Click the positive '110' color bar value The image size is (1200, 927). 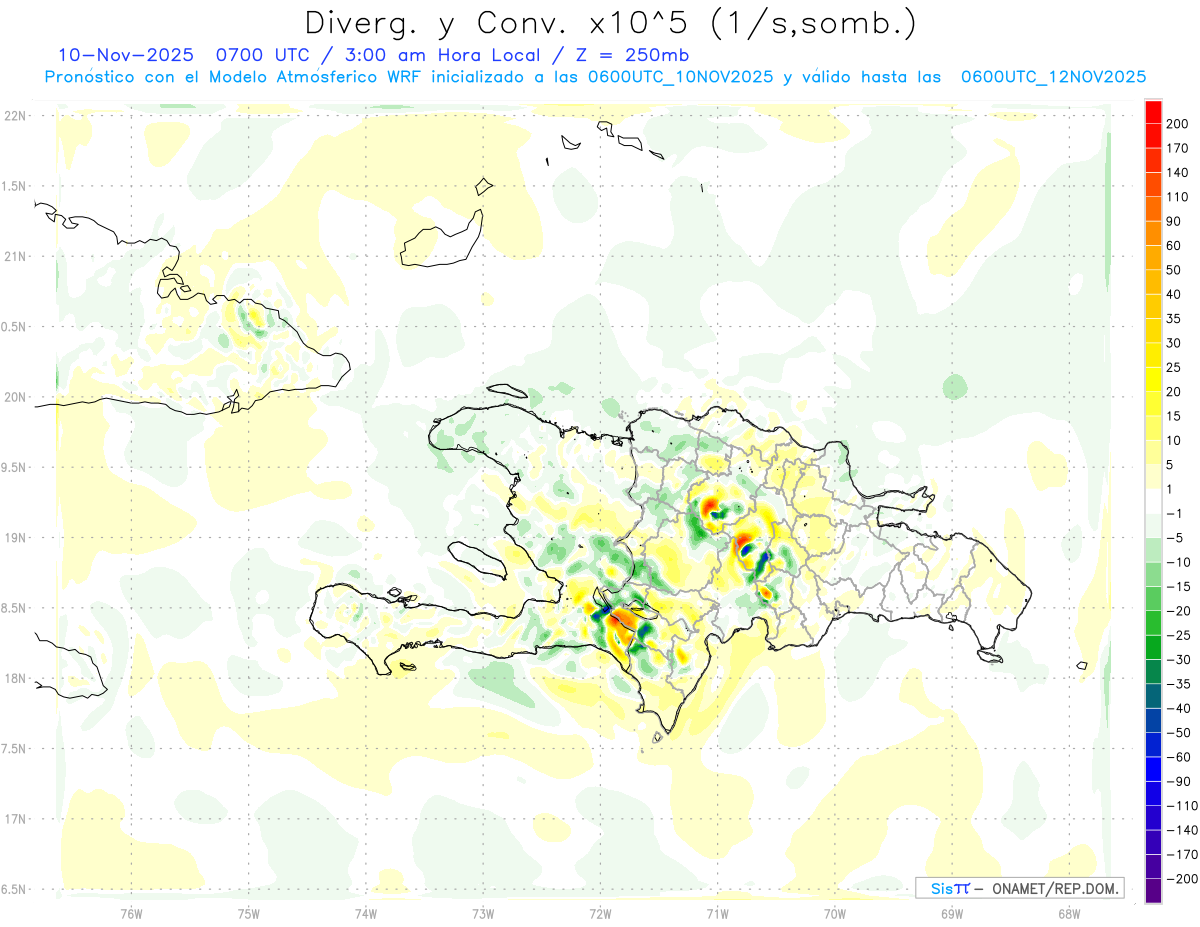click(x=1179, y=197)
